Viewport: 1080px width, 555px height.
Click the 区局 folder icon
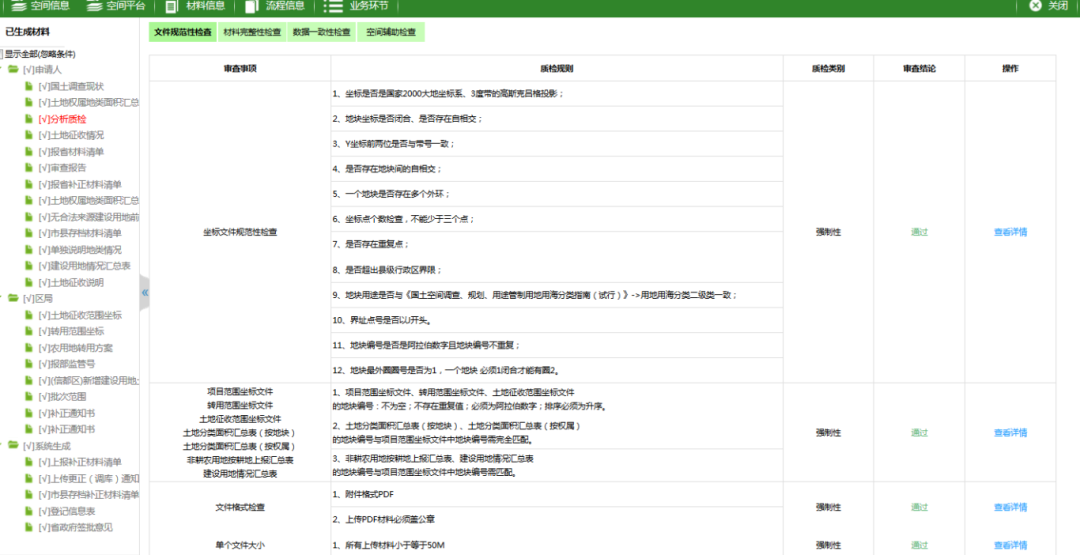coord(13,297)
